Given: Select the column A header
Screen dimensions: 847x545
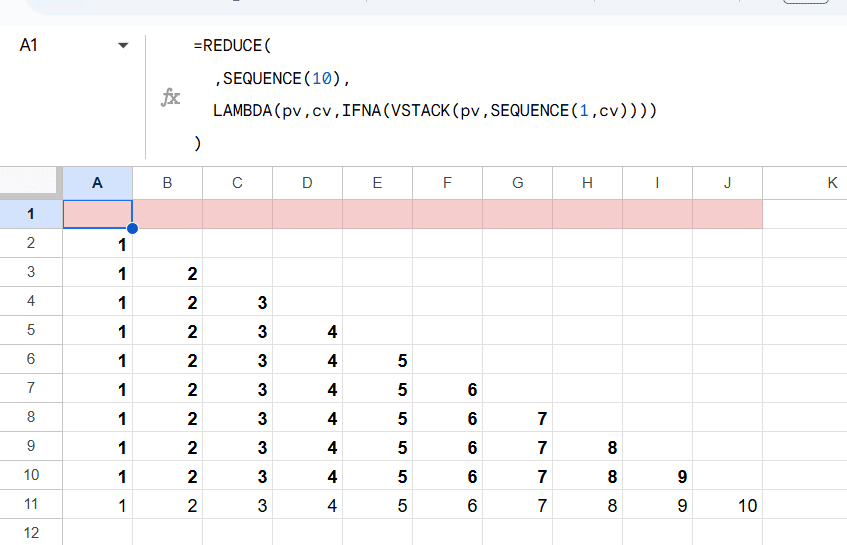Looking at the screenshot, I should pos(97,182).
